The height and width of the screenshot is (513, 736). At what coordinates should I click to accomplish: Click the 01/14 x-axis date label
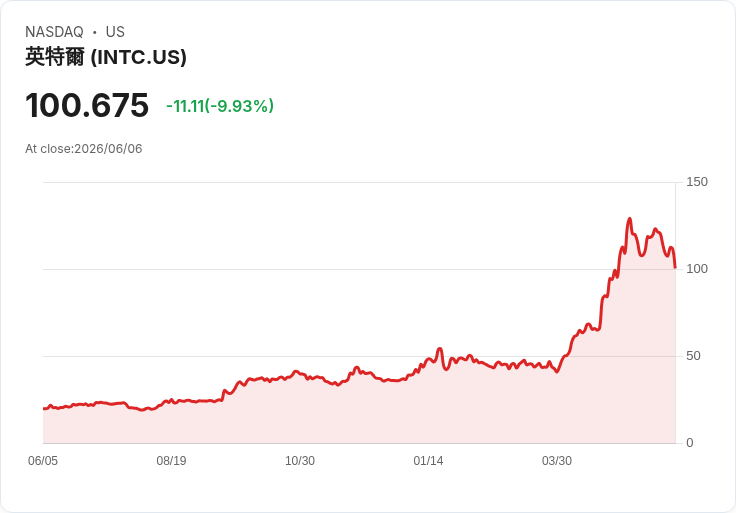(x=428, y=461)
